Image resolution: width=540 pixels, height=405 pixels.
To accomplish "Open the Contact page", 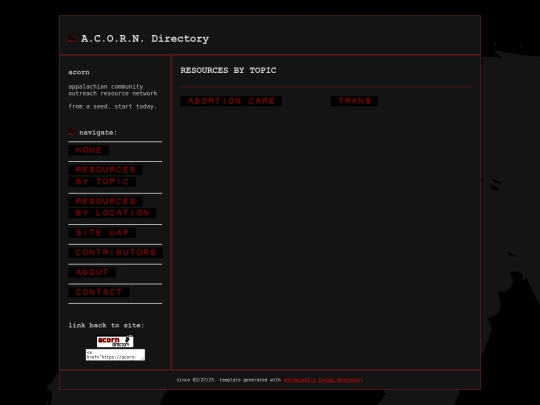I will [x=98, y=292].
